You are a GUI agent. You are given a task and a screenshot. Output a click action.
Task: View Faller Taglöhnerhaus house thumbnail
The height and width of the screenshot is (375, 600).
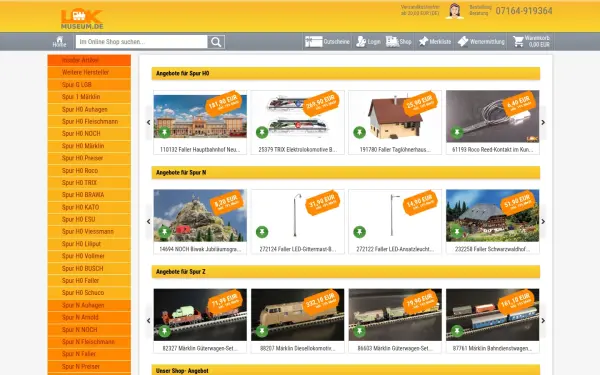point(395,117)
